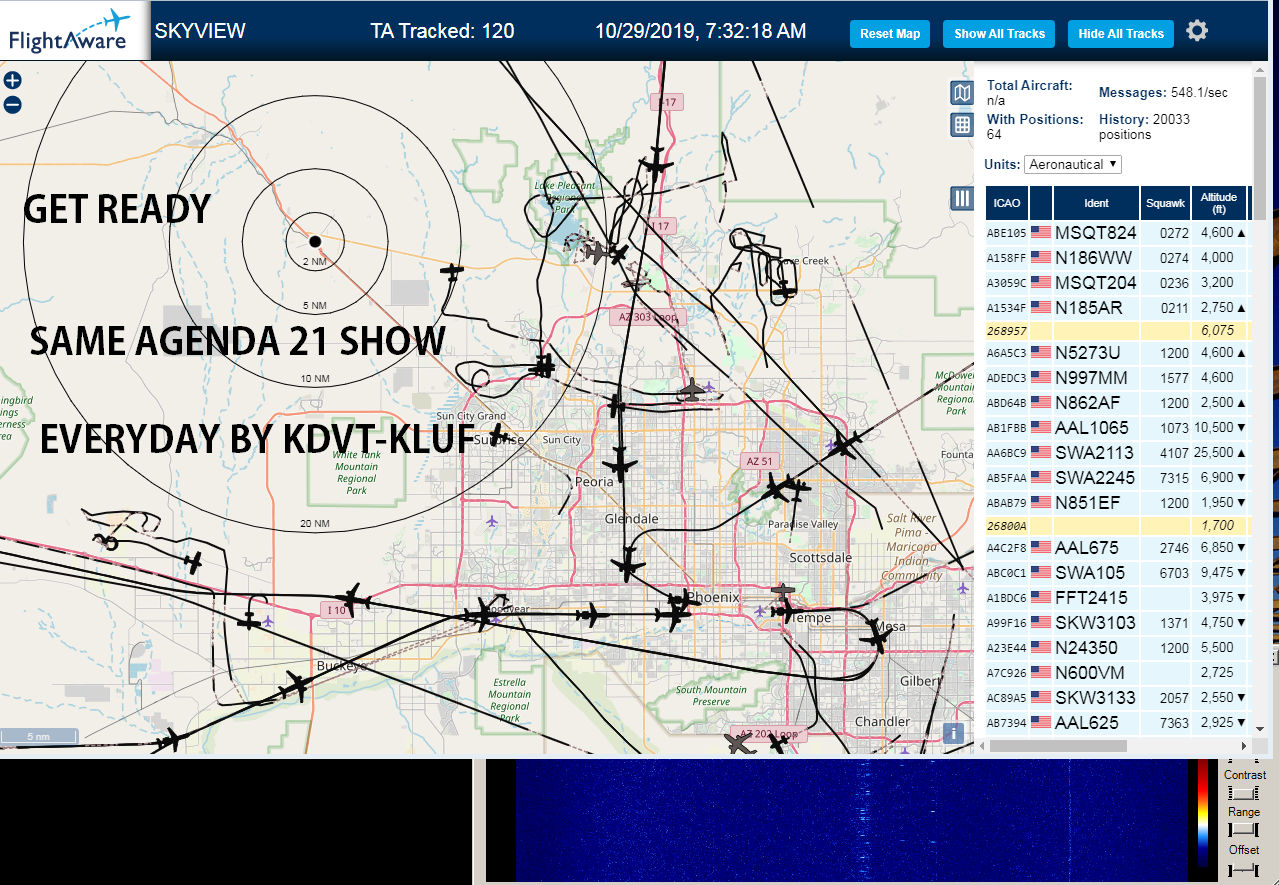Adjust the Range slider in background window

pyautogui.click(x=1243, y=830)
